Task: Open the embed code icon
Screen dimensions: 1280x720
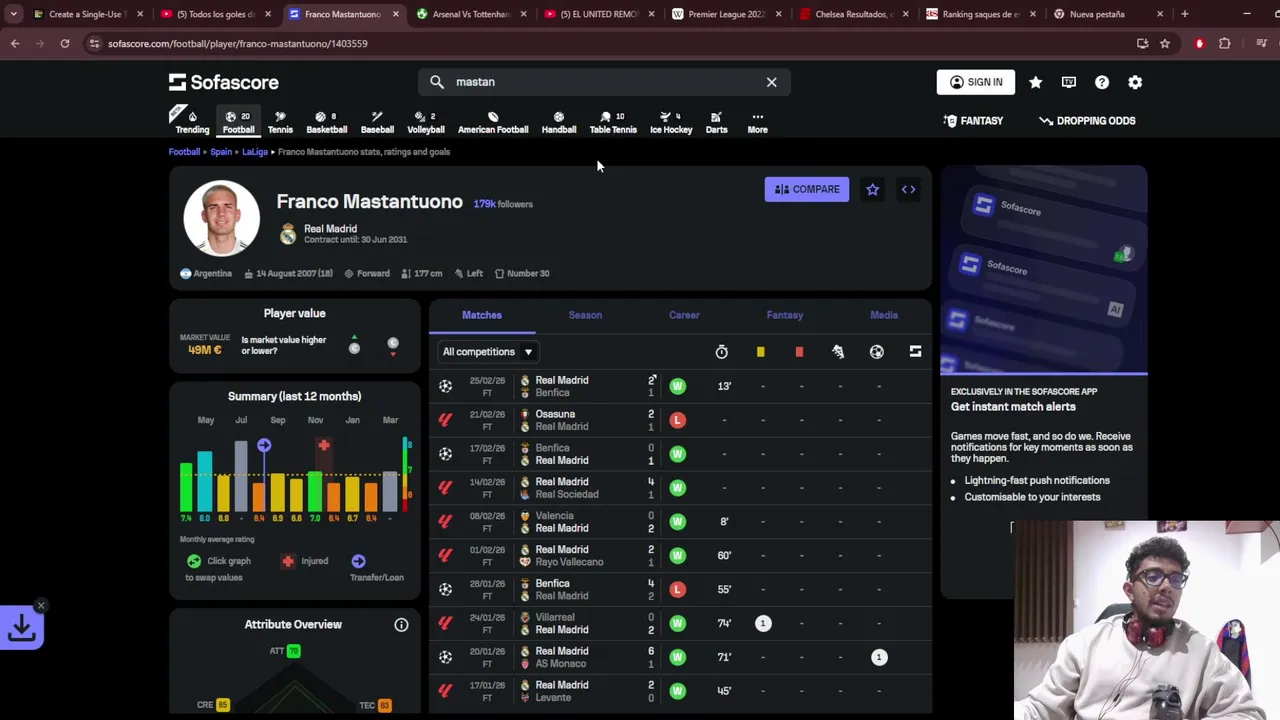Action: [x=908, y=189]
